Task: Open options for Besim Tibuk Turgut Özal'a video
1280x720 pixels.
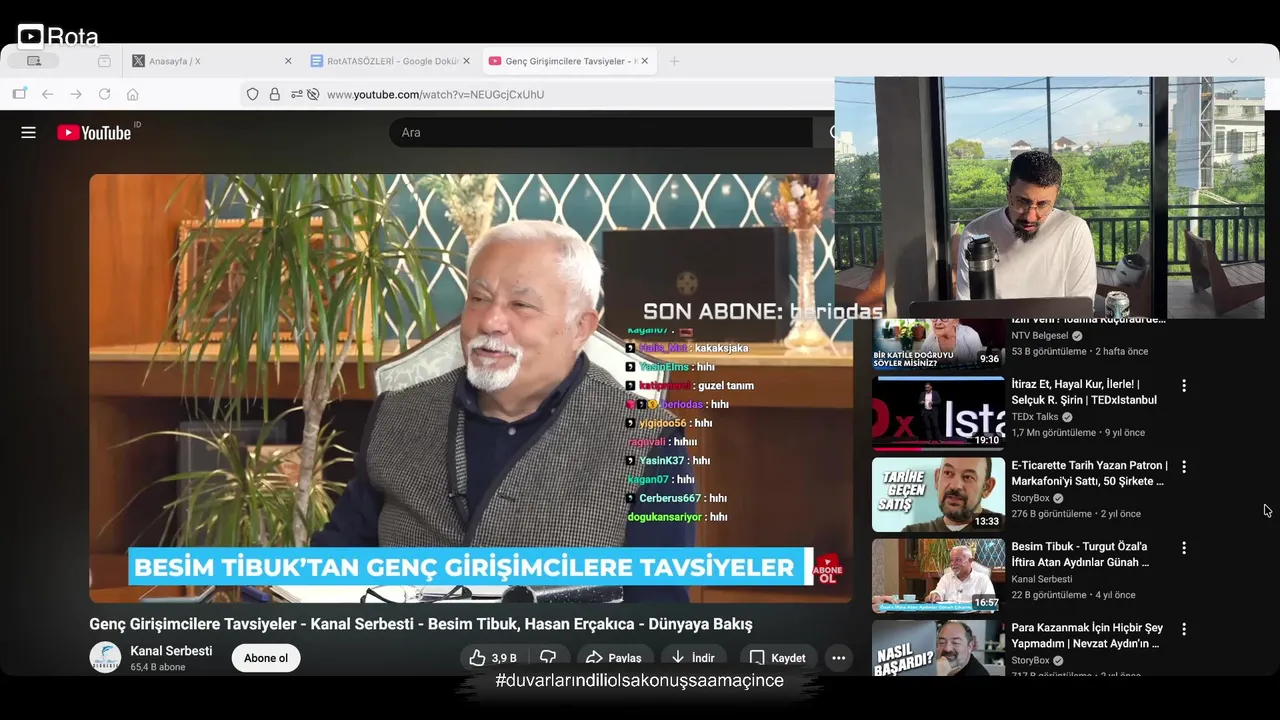Action: point(1184,548)
